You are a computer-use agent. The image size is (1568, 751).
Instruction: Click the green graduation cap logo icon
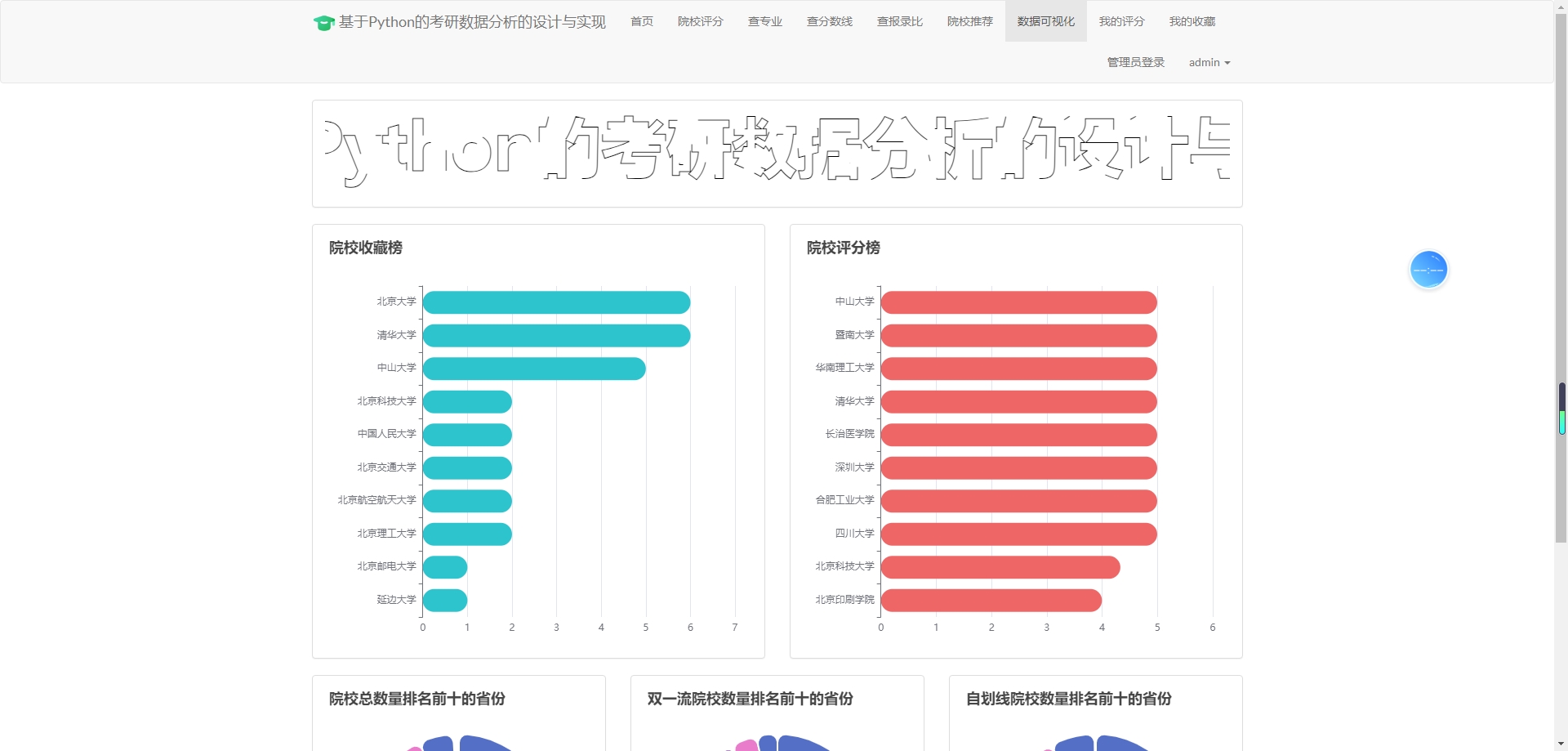323,23
